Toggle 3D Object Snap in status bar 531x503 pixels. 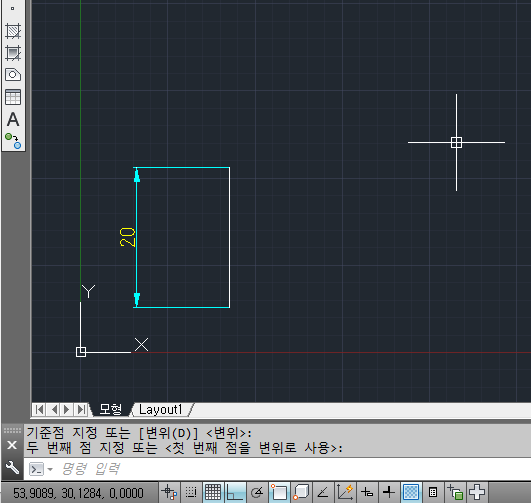(301, 492)
